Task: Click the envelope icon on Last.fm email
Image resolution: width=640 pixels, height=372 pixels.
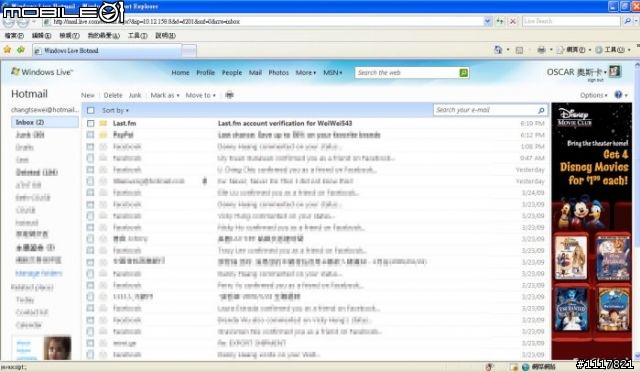Action: tap(104, 123)
